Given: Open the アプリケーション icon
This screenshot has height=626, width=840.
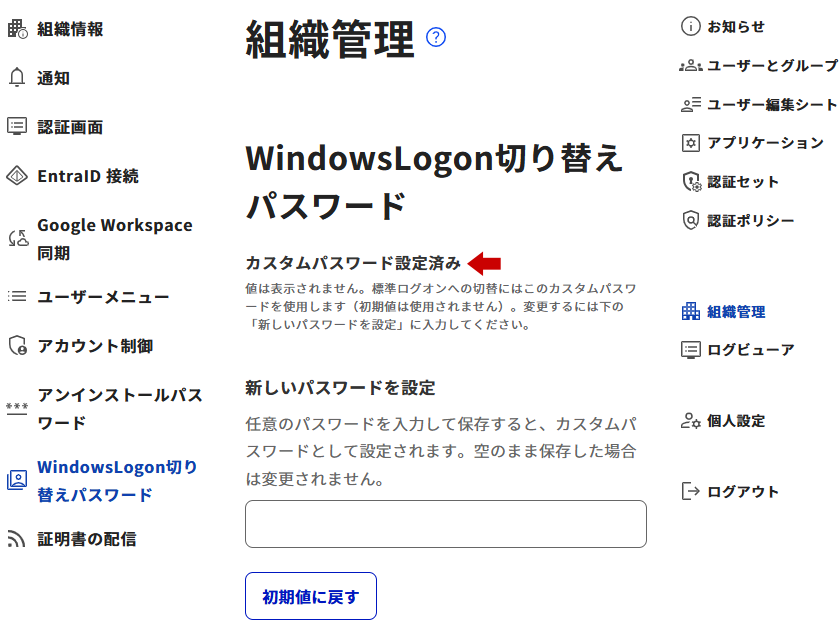Looking at the screenshot, I should pos(691,143).
